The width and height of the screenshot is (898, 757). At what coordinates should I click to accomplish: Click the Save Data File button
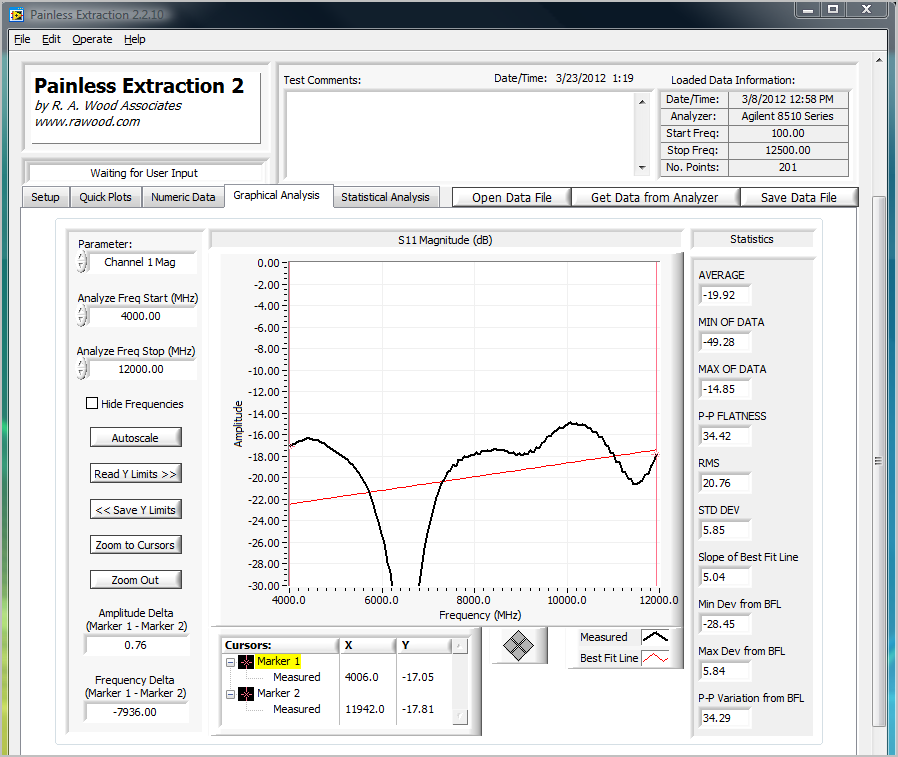tap(799, 198)
